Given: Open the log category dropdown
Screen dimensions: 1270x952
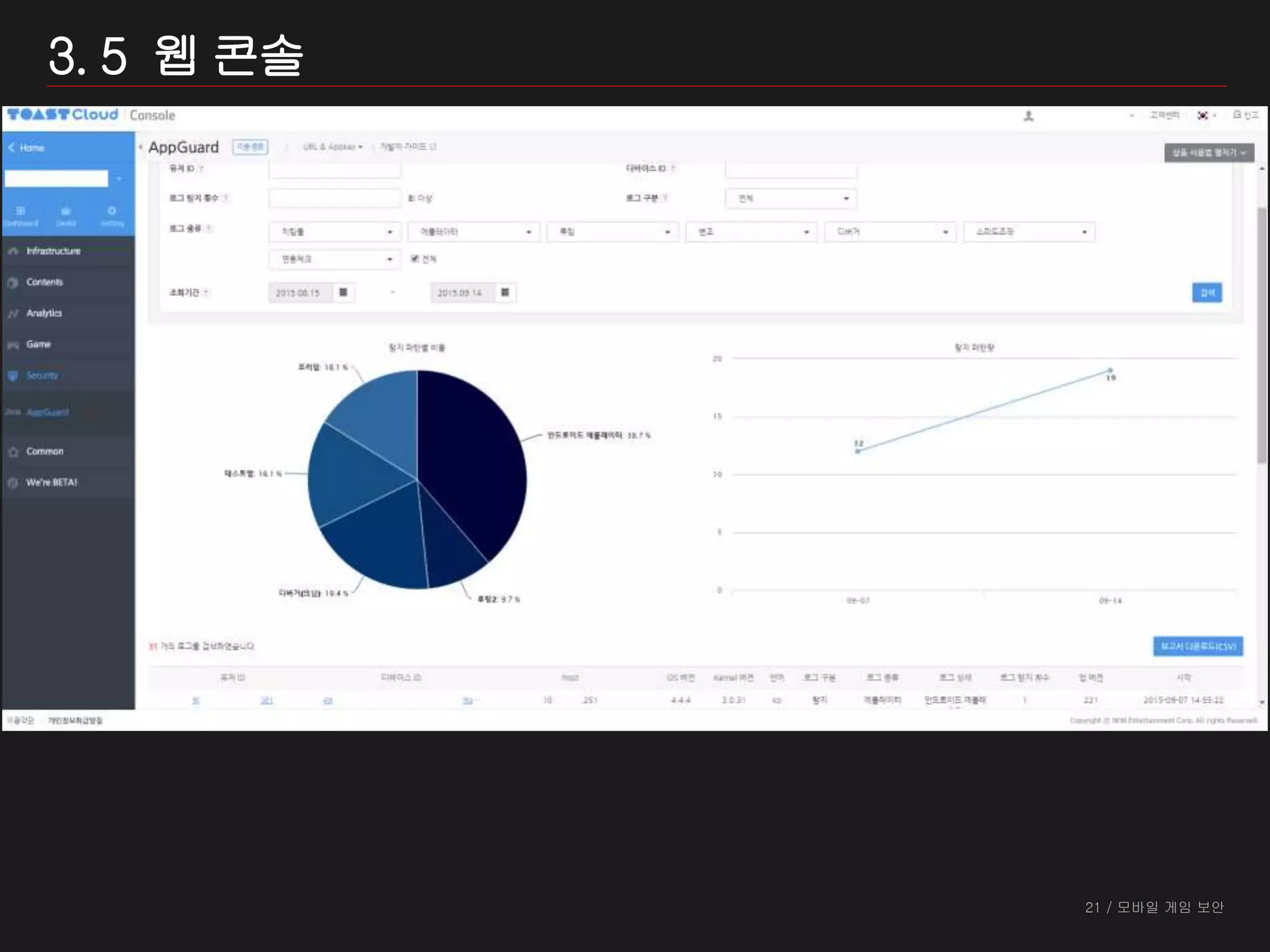Looking at the screenshot, I should pyautogui.click(x=791, y=198).
